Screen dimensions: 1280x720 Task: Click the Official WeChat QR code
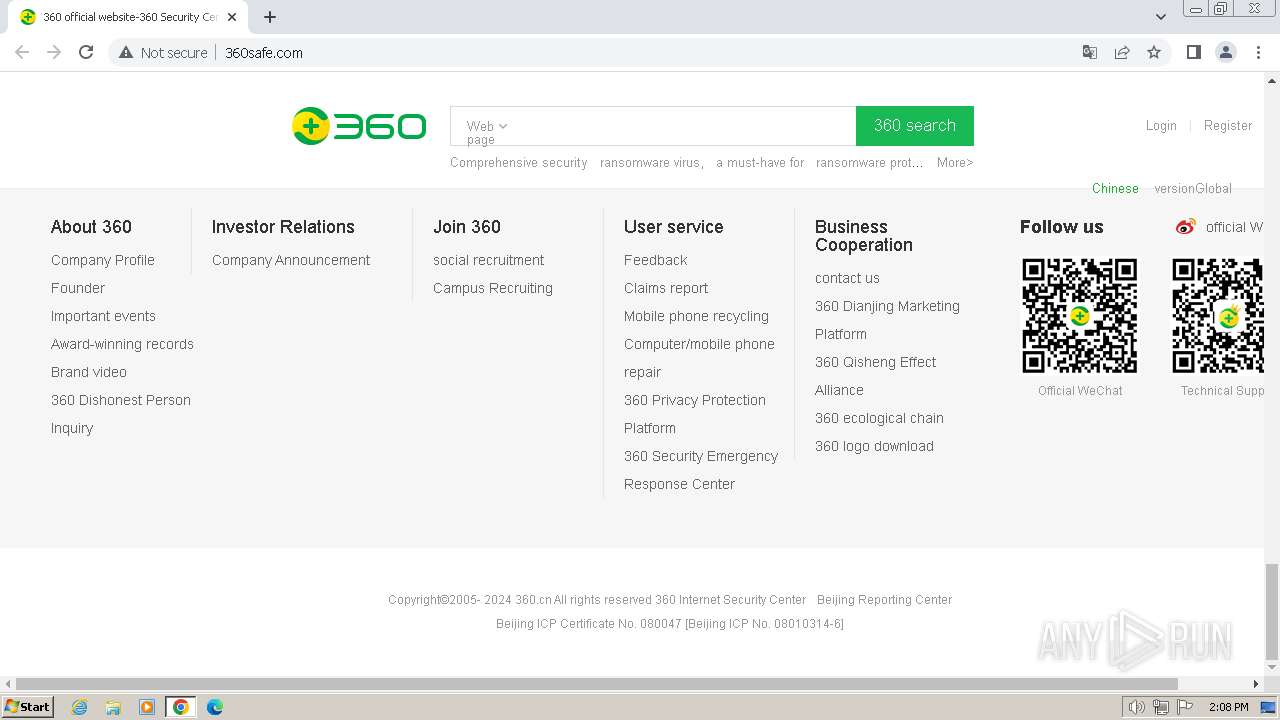point(1080,316)
